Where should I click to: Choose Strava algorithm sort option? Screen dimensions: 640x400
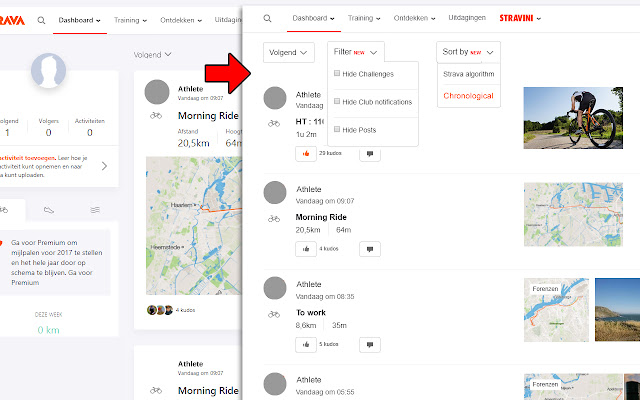click(469, 74)
